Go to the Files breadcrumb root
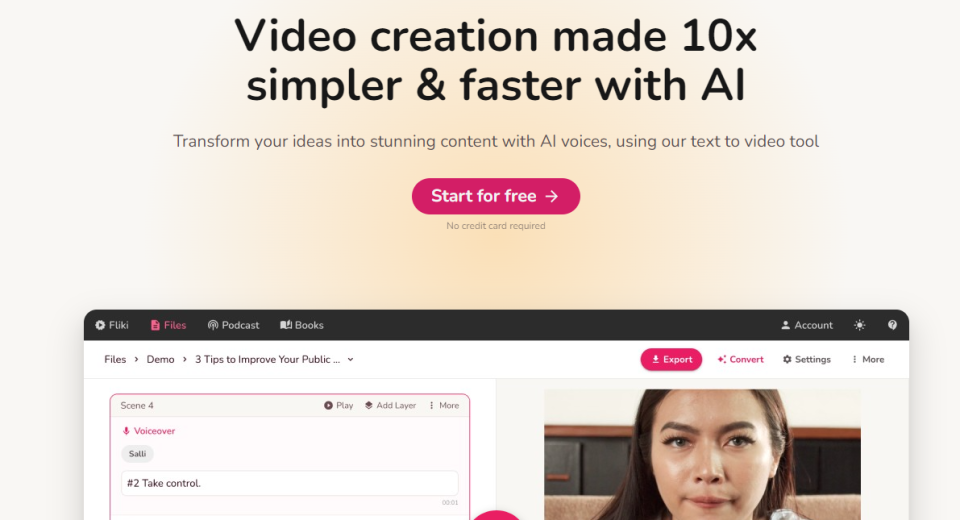 115,360
